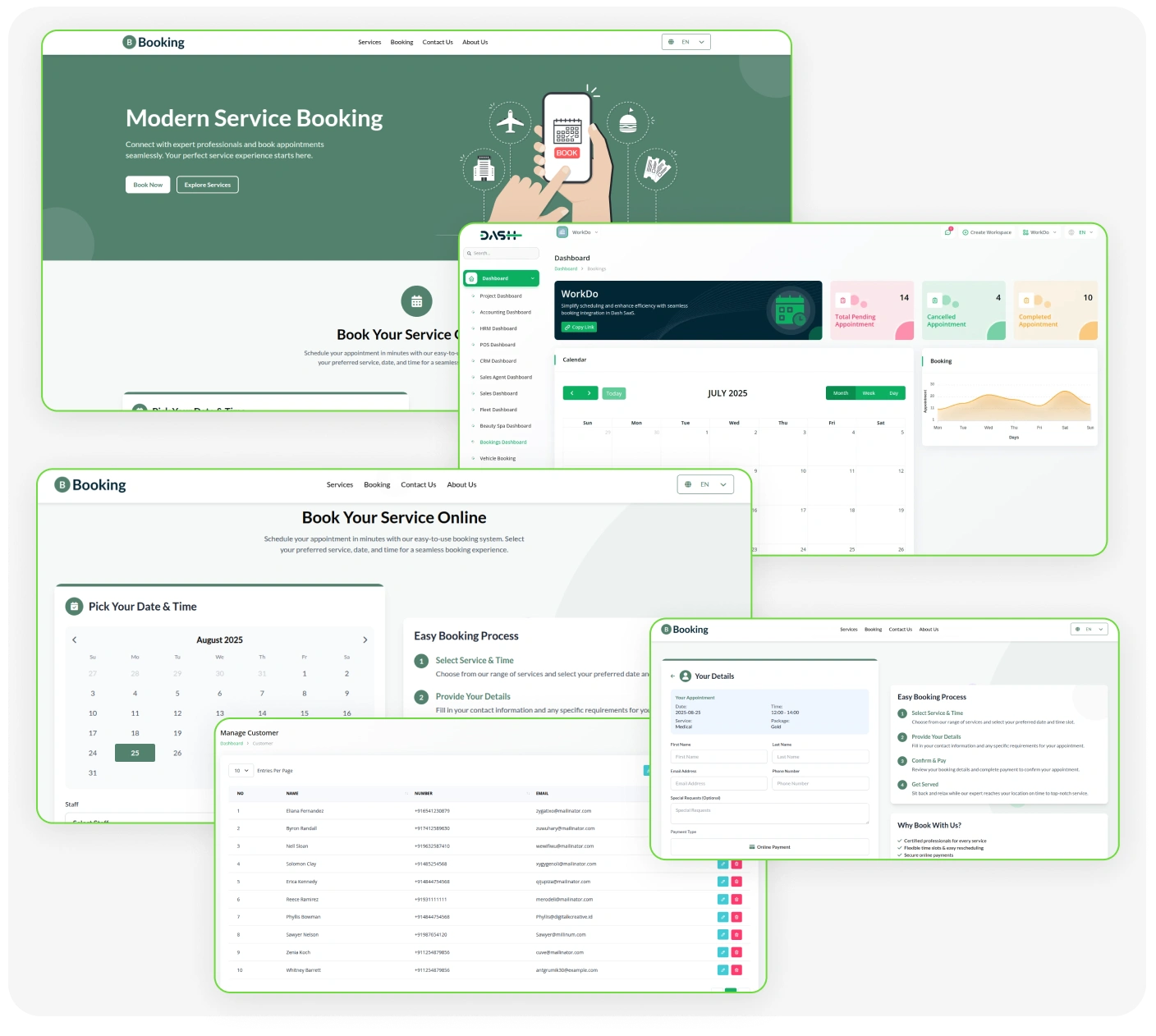The height and width of the screenshot is (1036, 1156).
Task: Click the Dash logo in the sidebar
Action: tap(500, 236)
